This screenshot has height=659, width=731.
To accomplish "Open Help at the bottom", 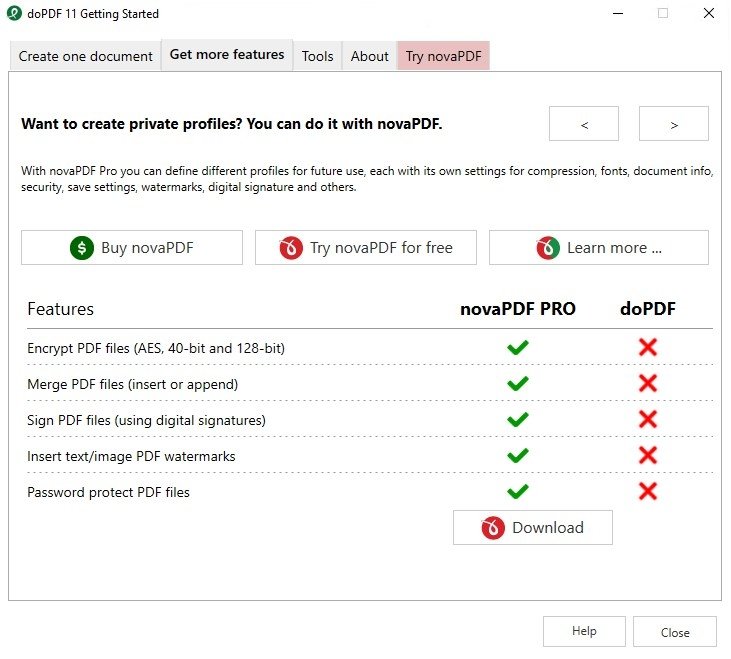I will pyautogui.click(x=584, y=632).
